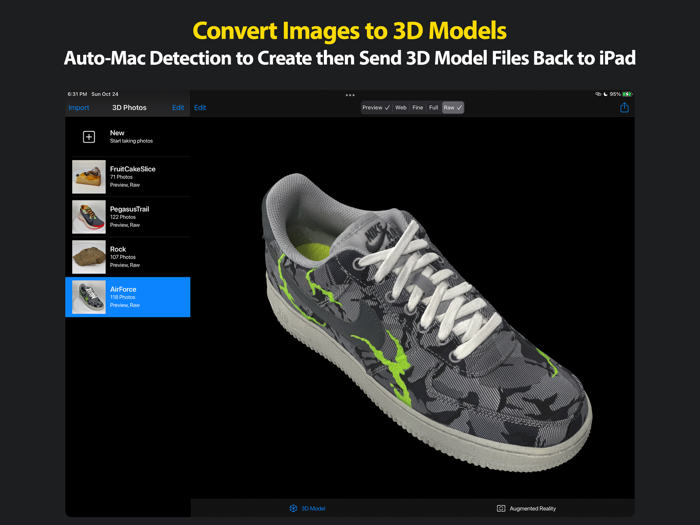Tap the 3D Model cube icon
Viewport: 700px width, 525px height.
pos(293,508)
